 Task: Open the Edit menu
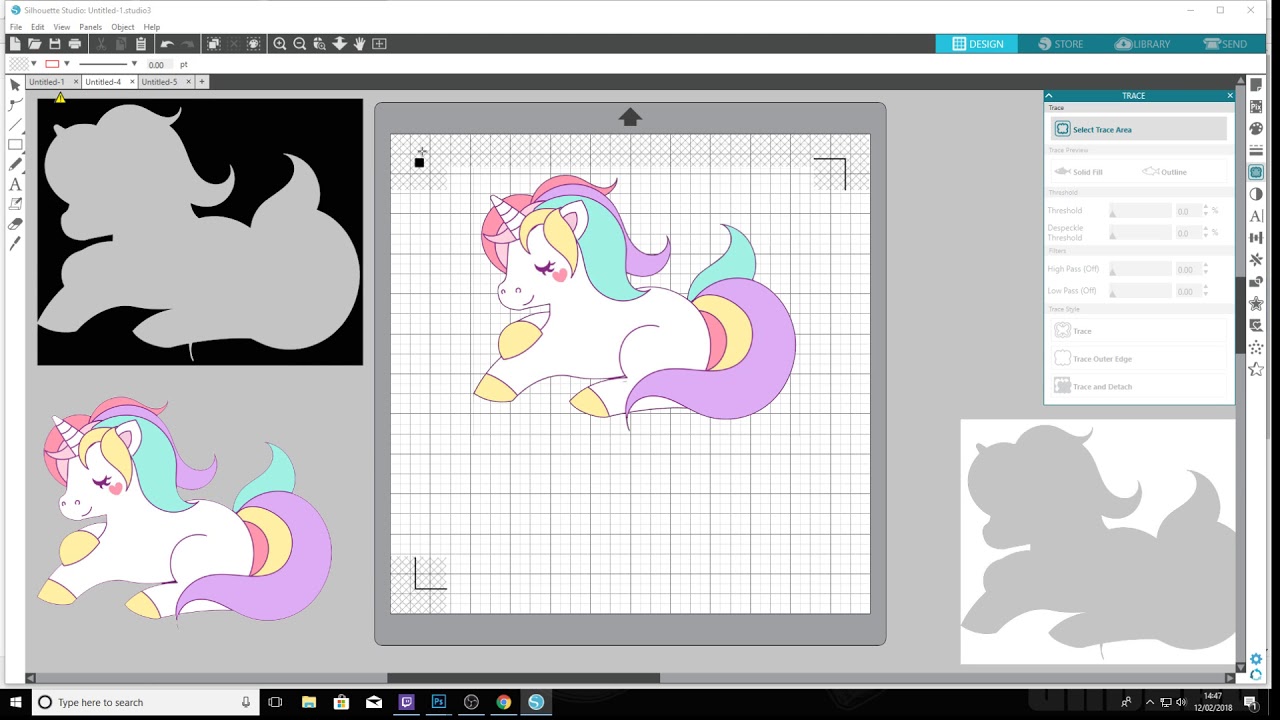point(37,27)
